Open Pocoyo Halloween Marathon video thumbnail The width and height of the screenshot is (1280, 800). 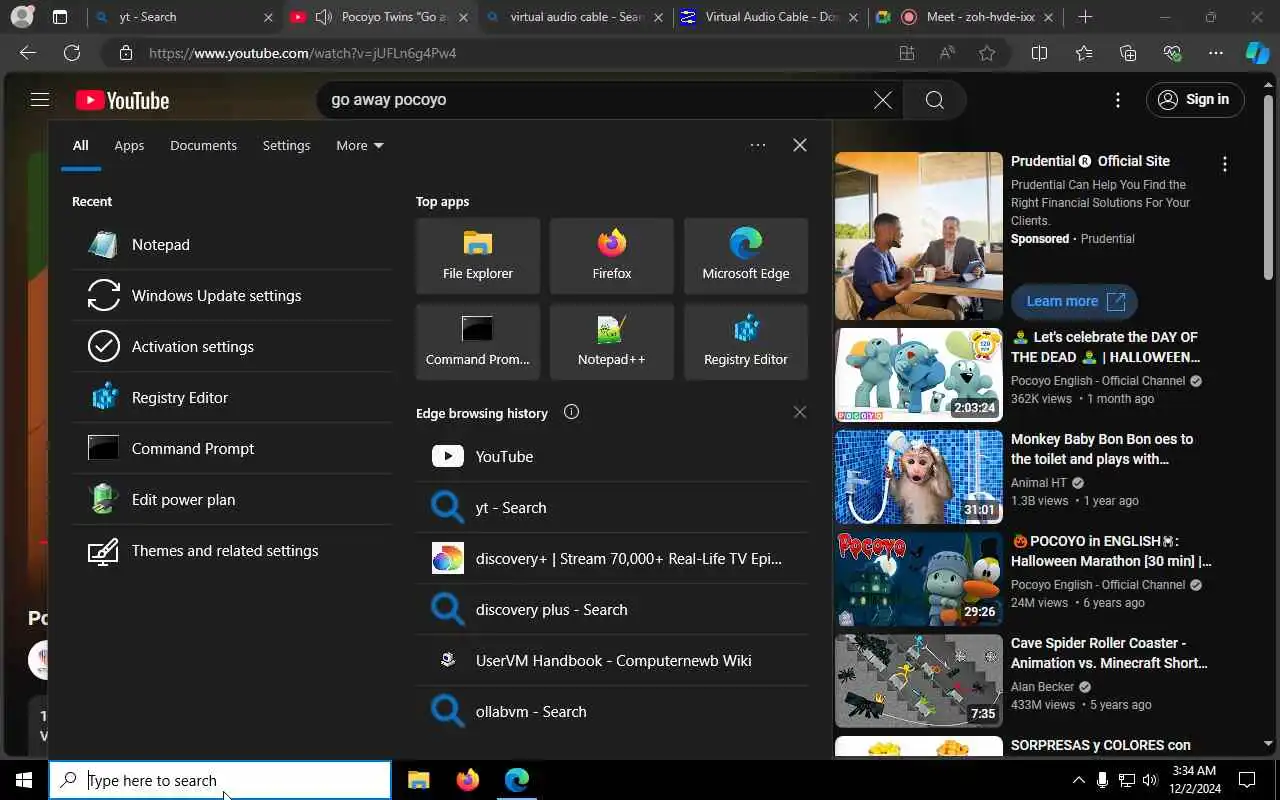tap(919, 579)
